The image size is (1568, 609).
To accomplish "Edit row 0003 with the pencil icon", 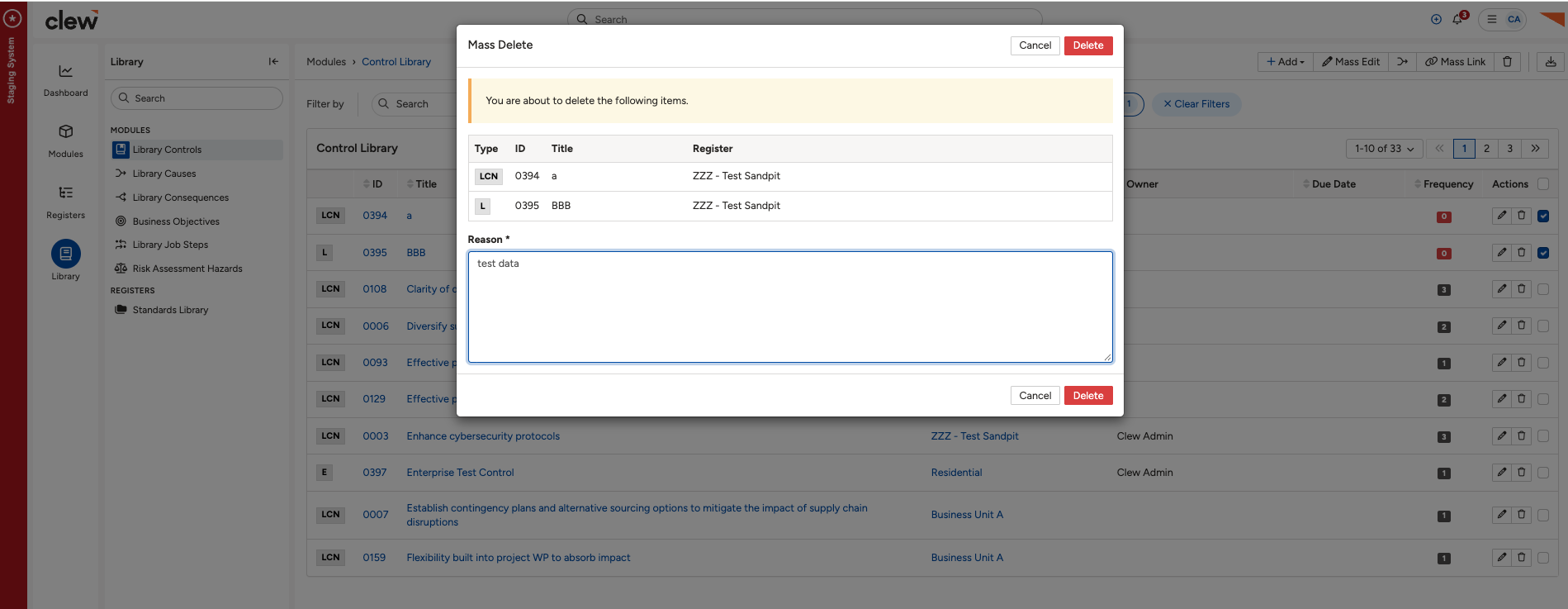I will (1502, 435).
